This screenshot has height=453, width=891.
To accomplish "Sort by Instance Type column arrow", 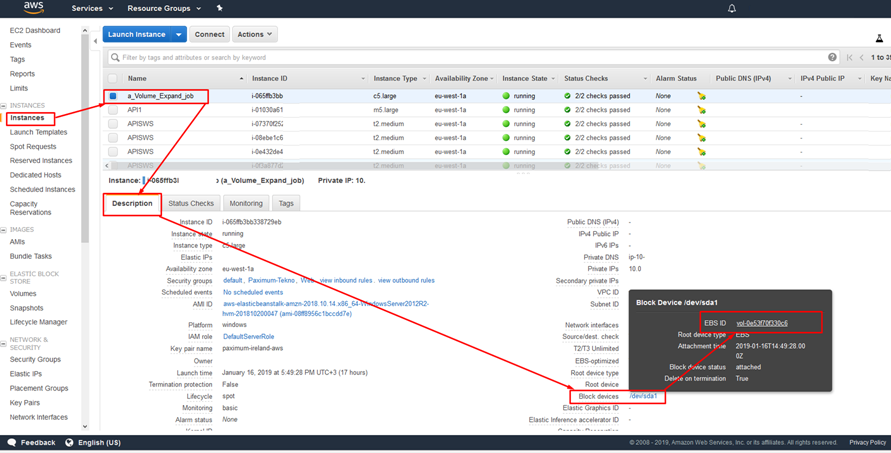I will (424, 78).
